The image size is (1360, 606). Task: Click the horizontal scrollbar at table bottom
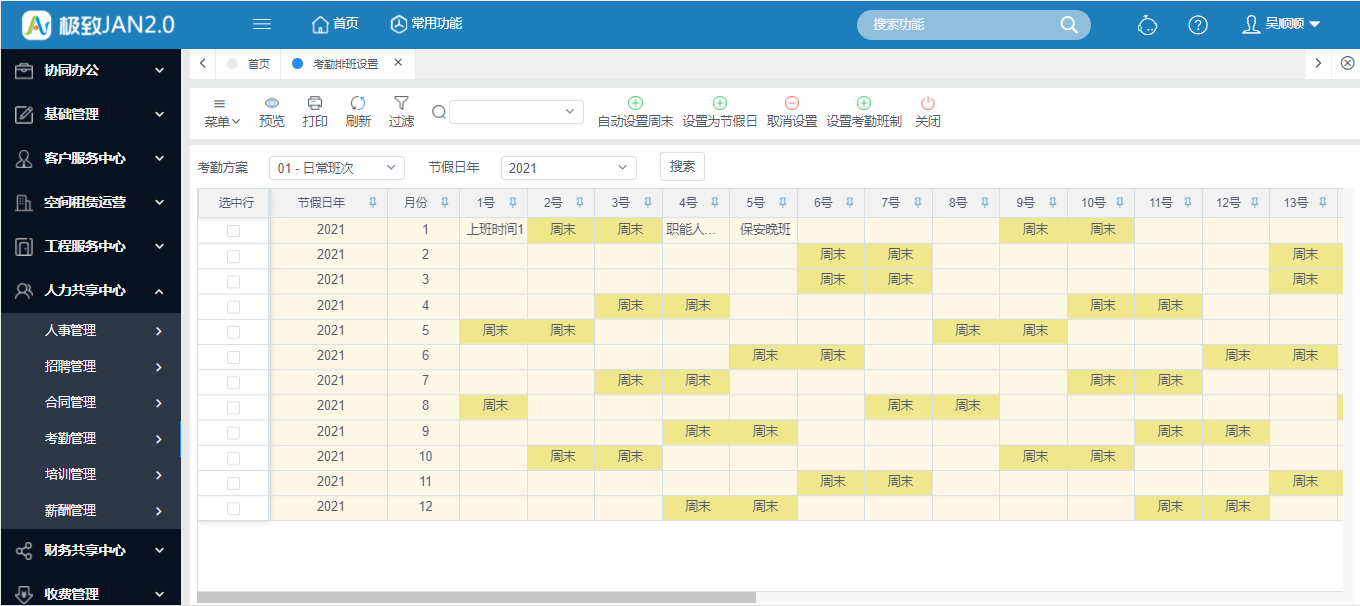pos(476,597)
